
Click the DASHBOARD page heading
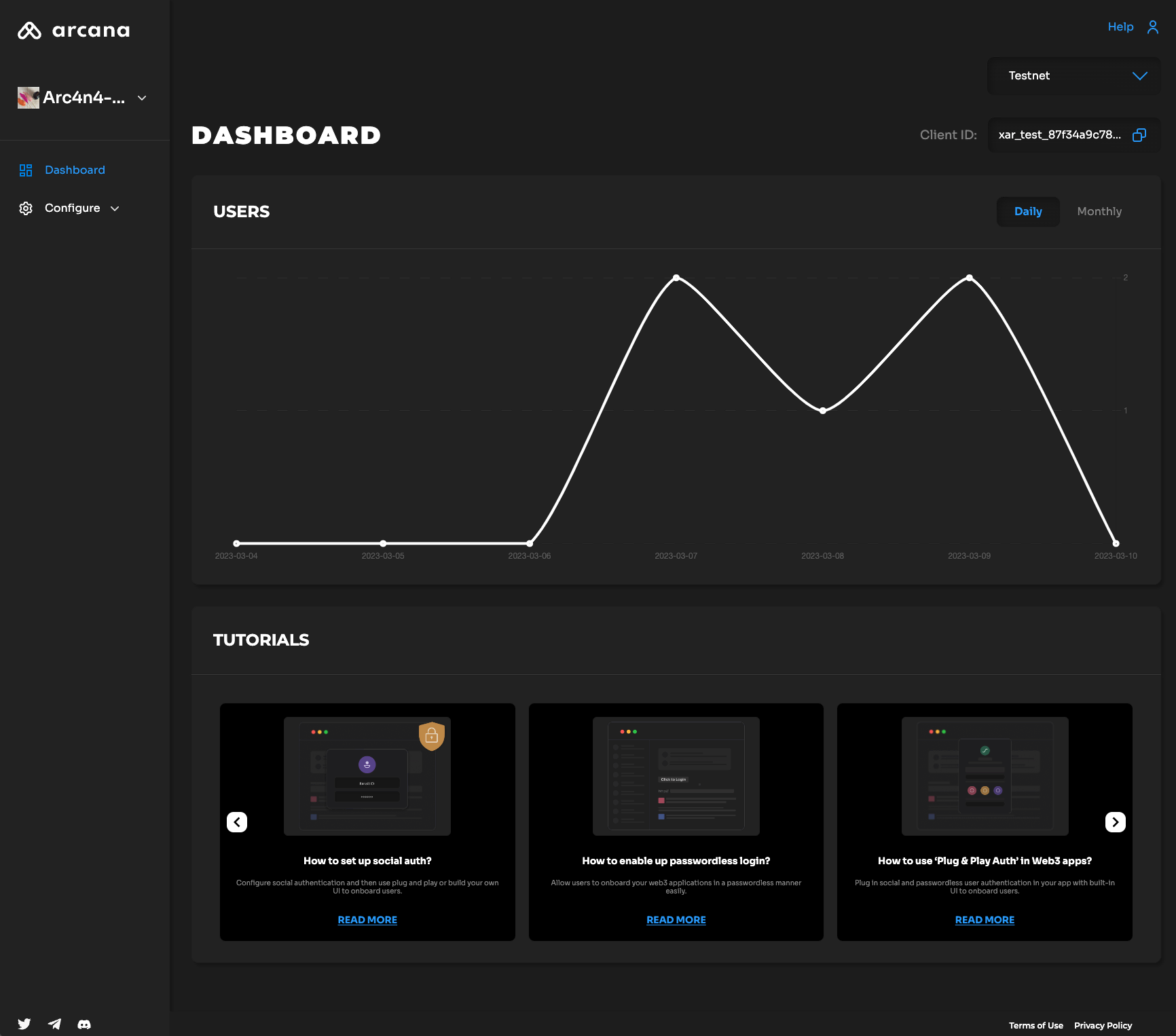click(x=286, y=135)
